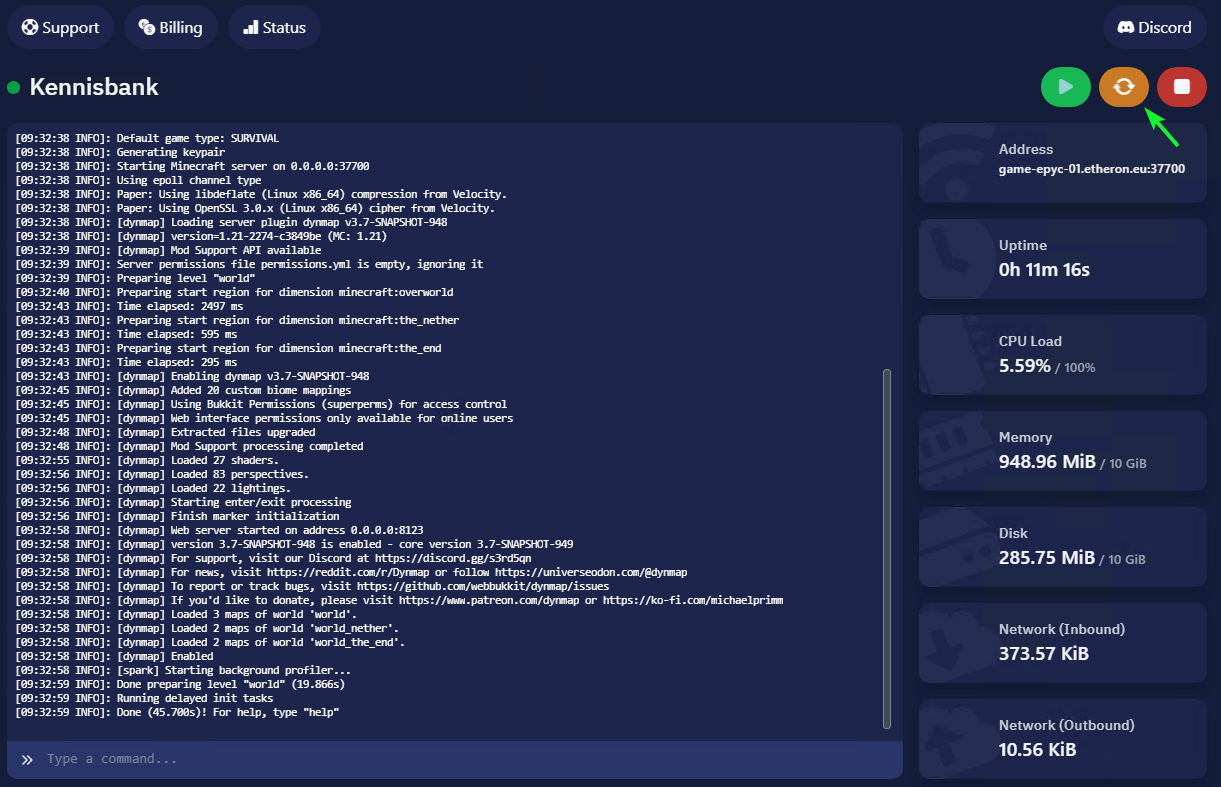Click the green online status dot
The width and height of the screenshot is (1221, 787).
tap(14, 88)
